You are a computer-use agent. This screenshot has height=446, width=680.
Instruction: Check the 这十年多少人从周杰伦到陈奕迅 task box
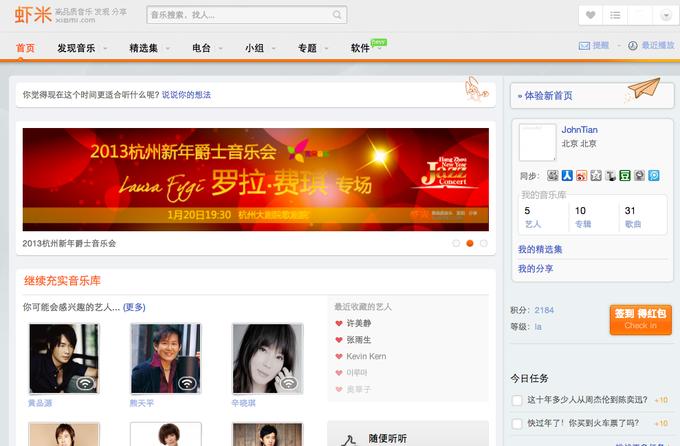[517, 400]
